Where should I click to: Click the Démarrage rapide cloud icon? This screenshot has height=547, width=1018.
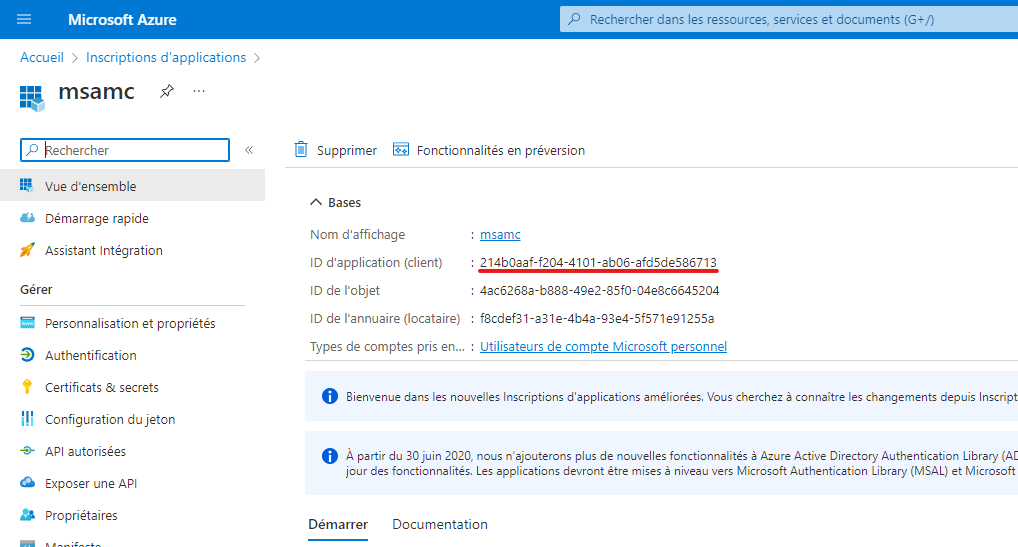[27, 217]
